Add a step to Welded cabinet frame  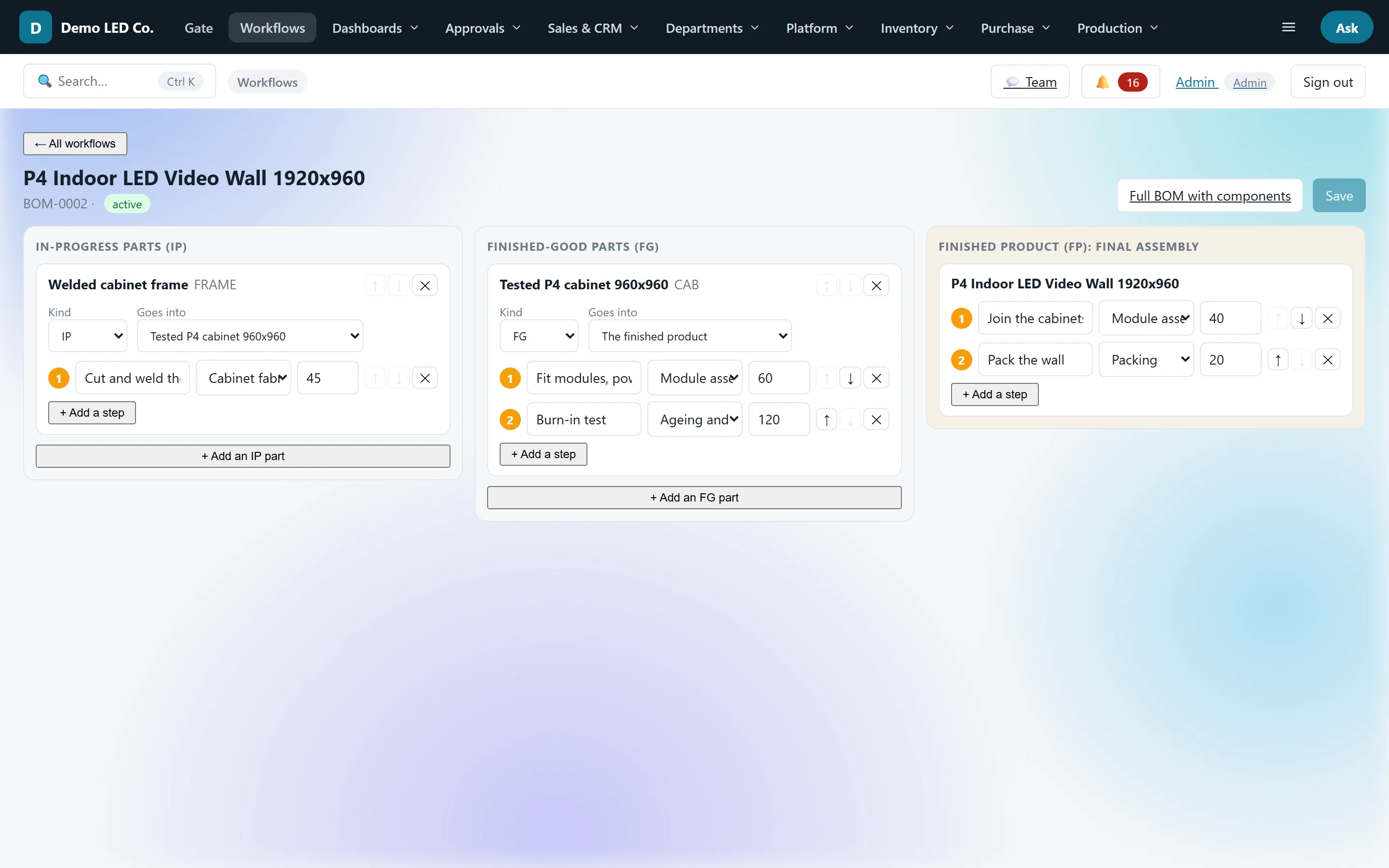[92, 413]
